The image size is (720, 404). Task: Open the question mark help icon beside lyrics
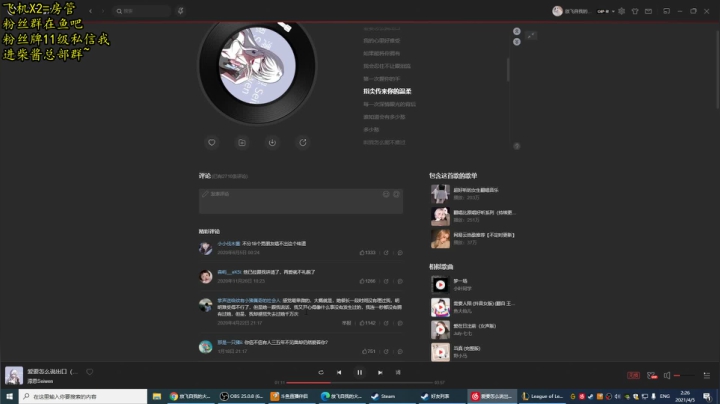pyautogui.click(x=517, y=146)
